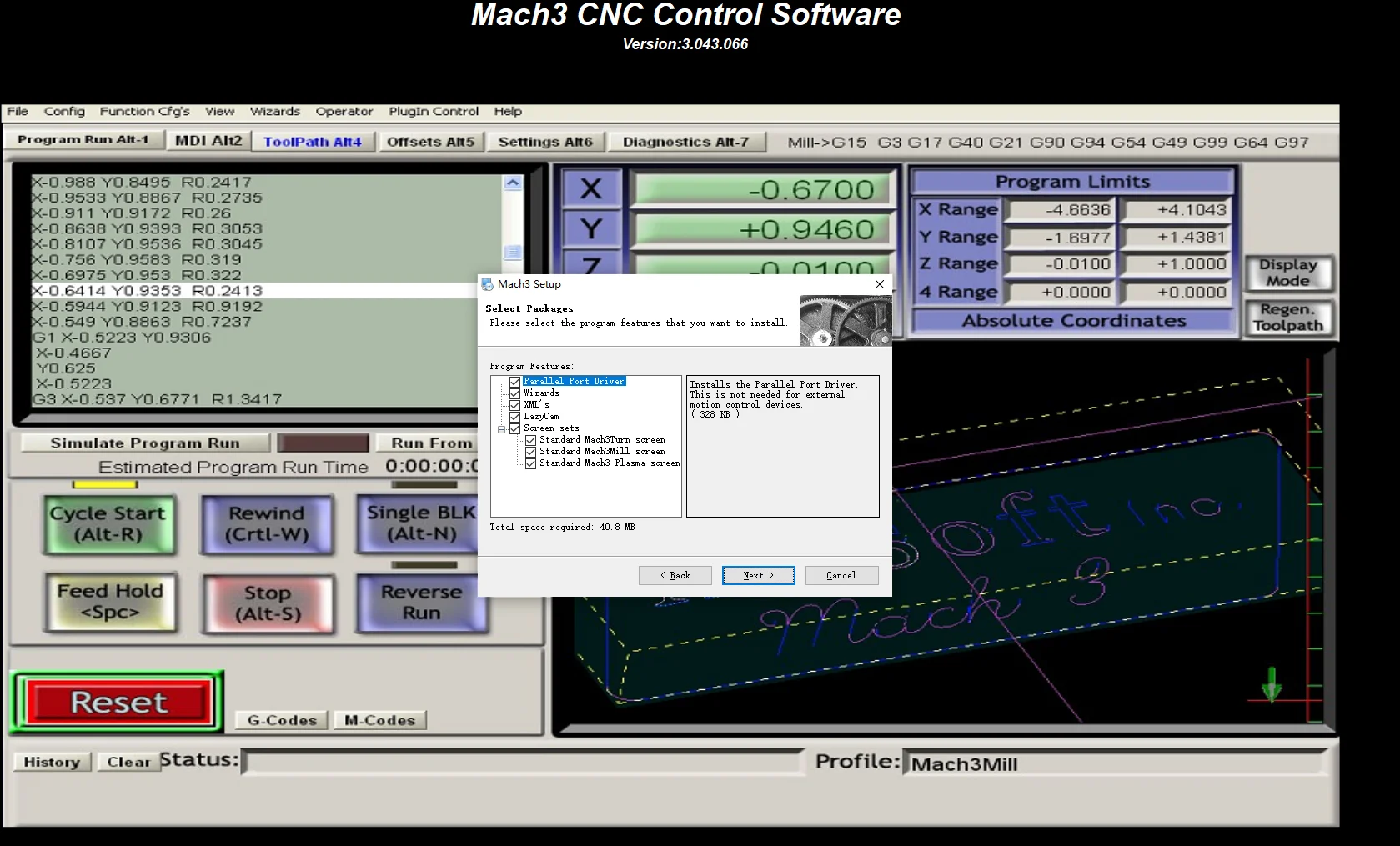1400x846 pixels.
Task: Open the Operator menu
Action: 344,111
